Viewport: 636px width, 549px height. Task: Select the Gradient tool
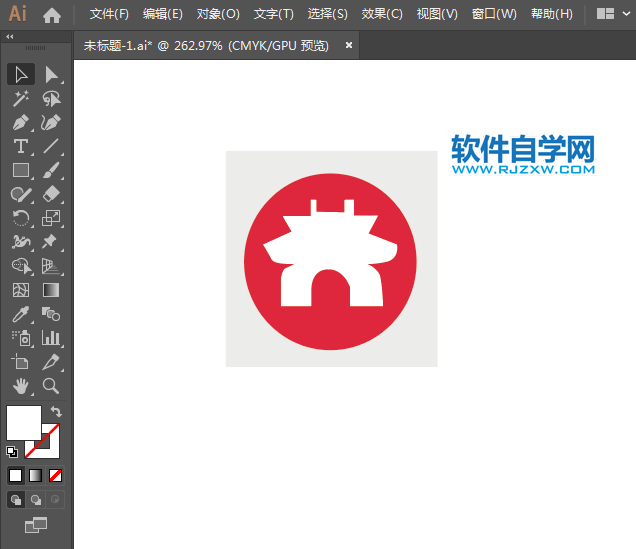point(51,290)
